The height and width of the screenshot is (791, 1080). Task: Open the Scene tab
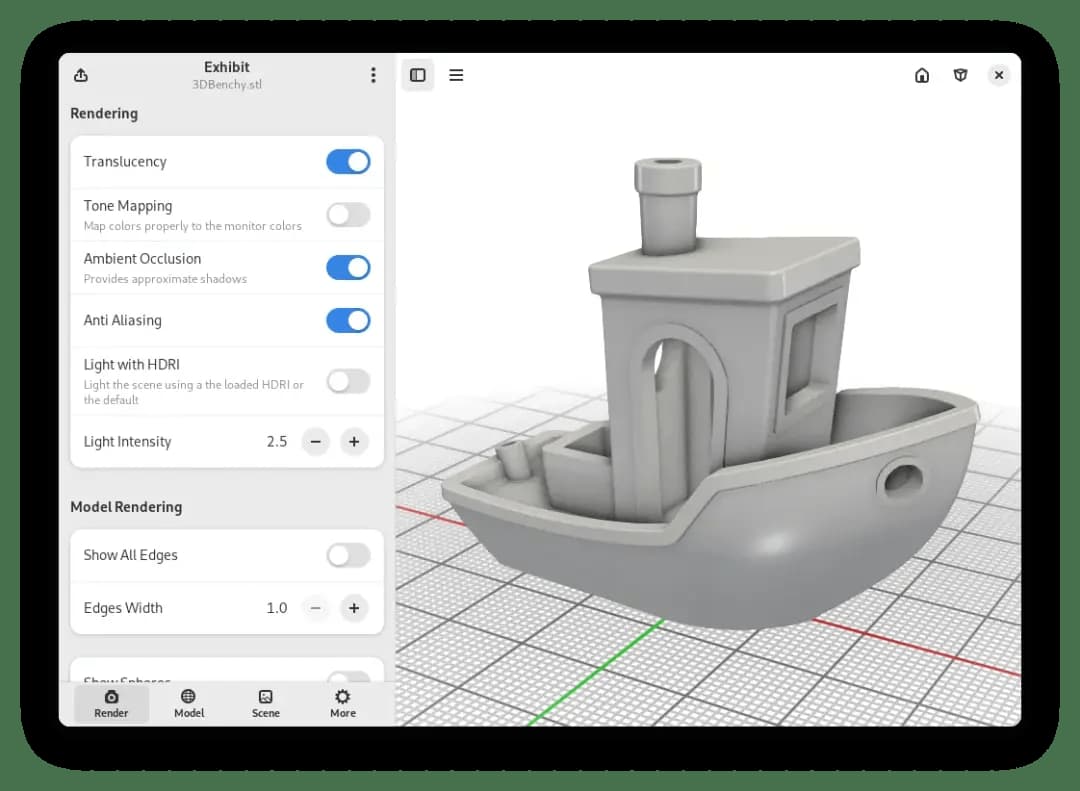pyautogui.click(x=266, y=703)
